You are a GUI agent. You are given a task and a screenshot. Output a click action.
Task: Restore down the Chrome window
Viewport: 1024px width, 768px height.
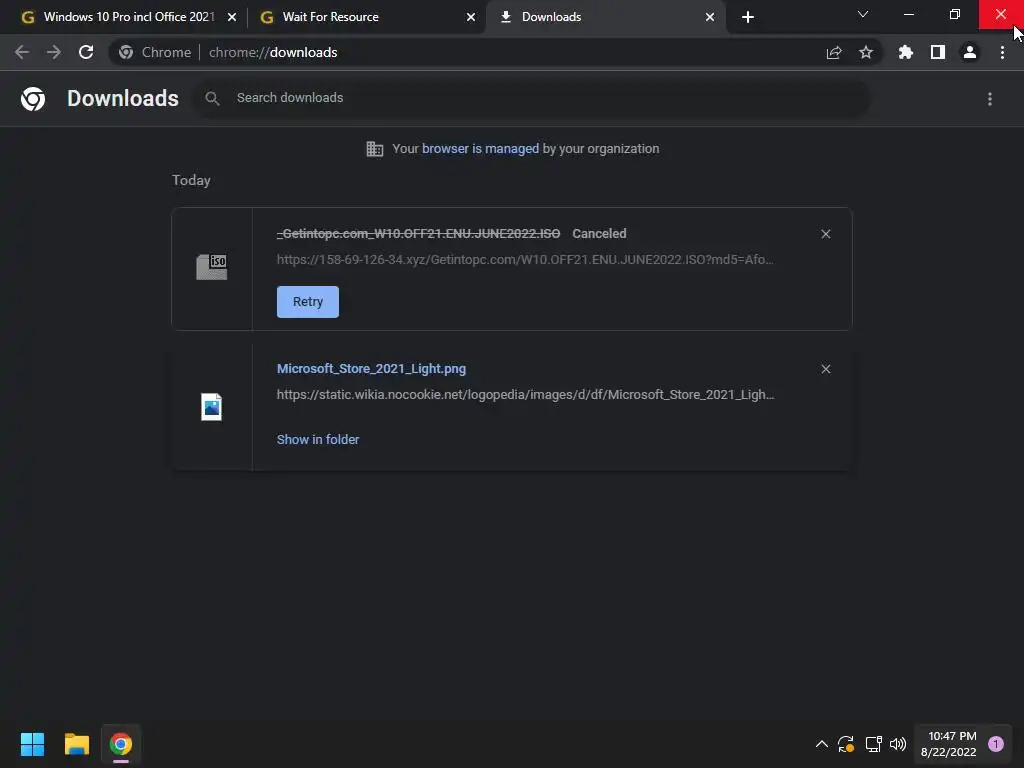(955, 14)
